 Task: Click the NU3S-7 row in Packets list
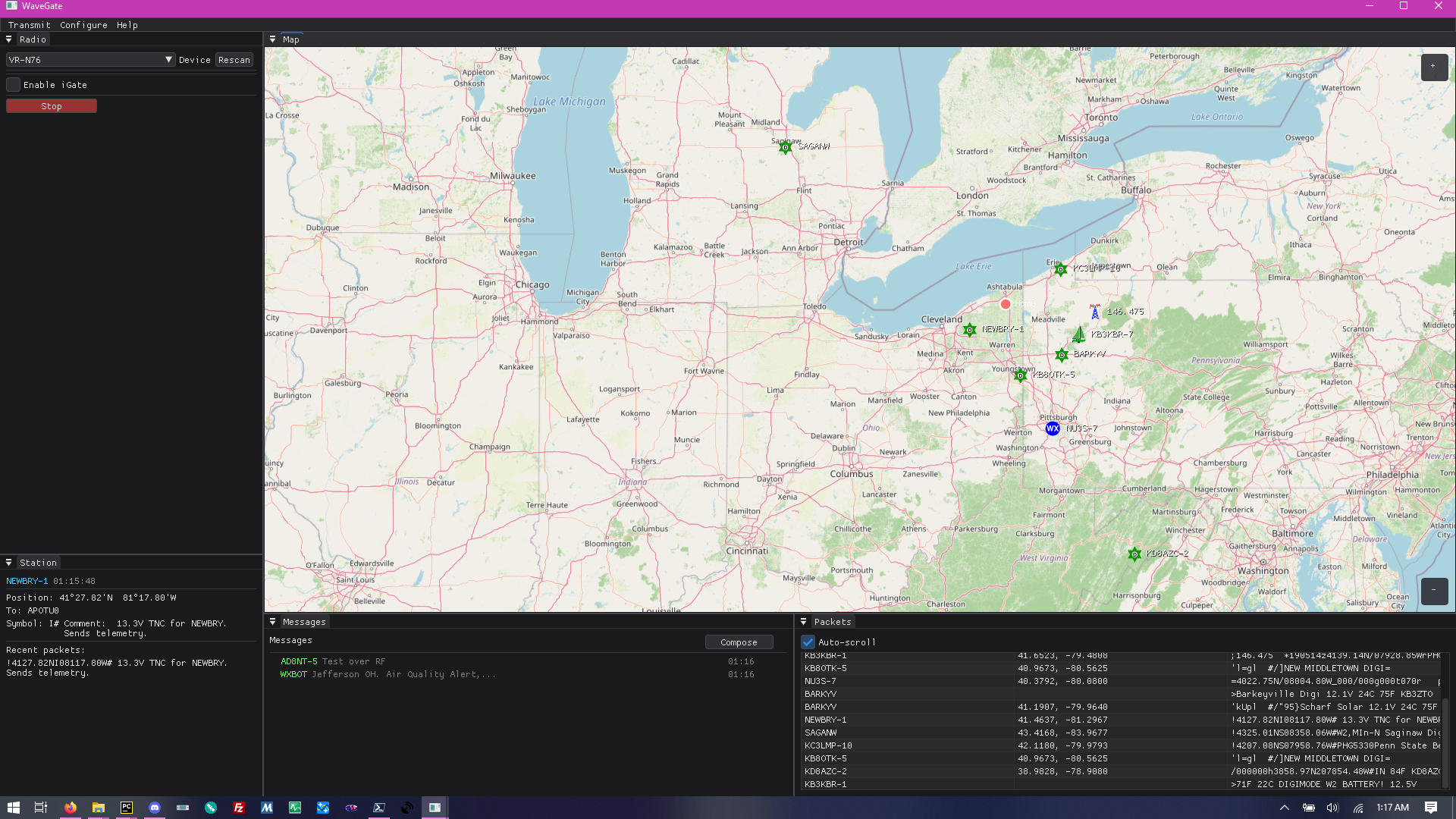coord(1121,682)
